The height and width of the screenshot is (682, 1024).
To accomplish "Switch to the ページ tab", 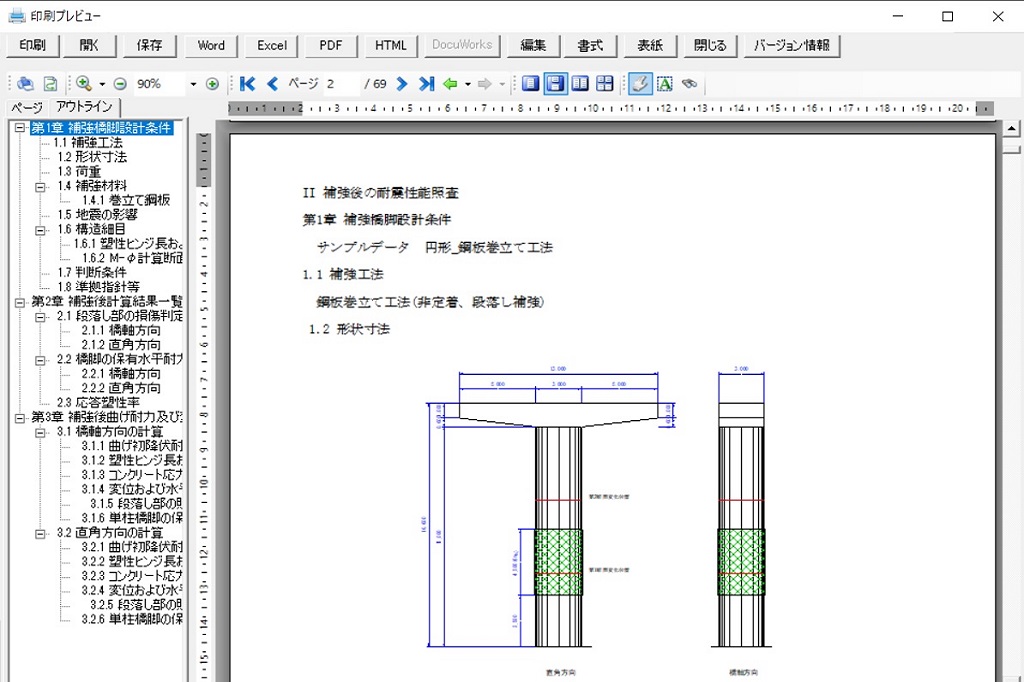I will [x=27, y=107].
